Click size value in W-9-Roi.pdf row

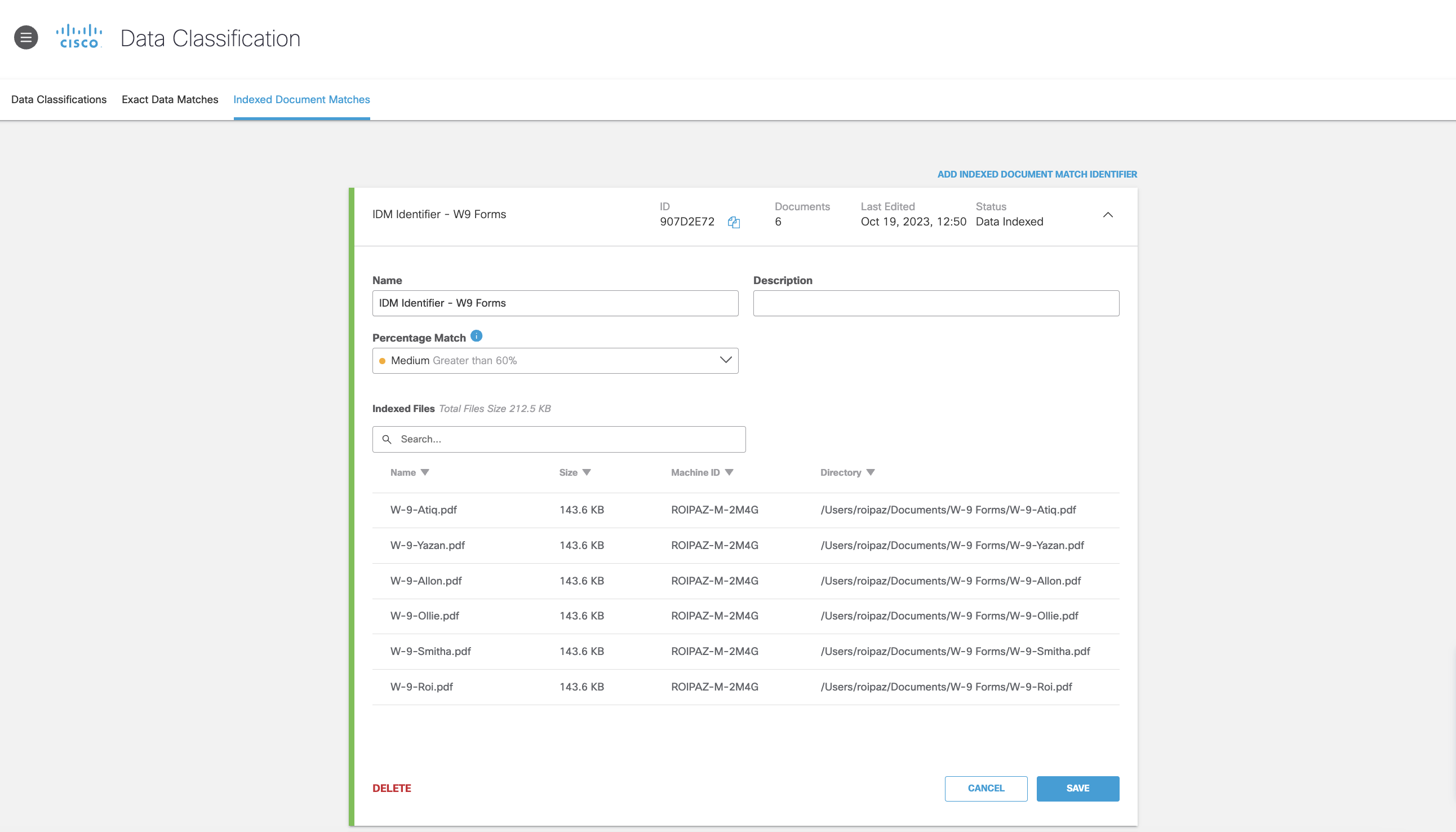[581, 686]
